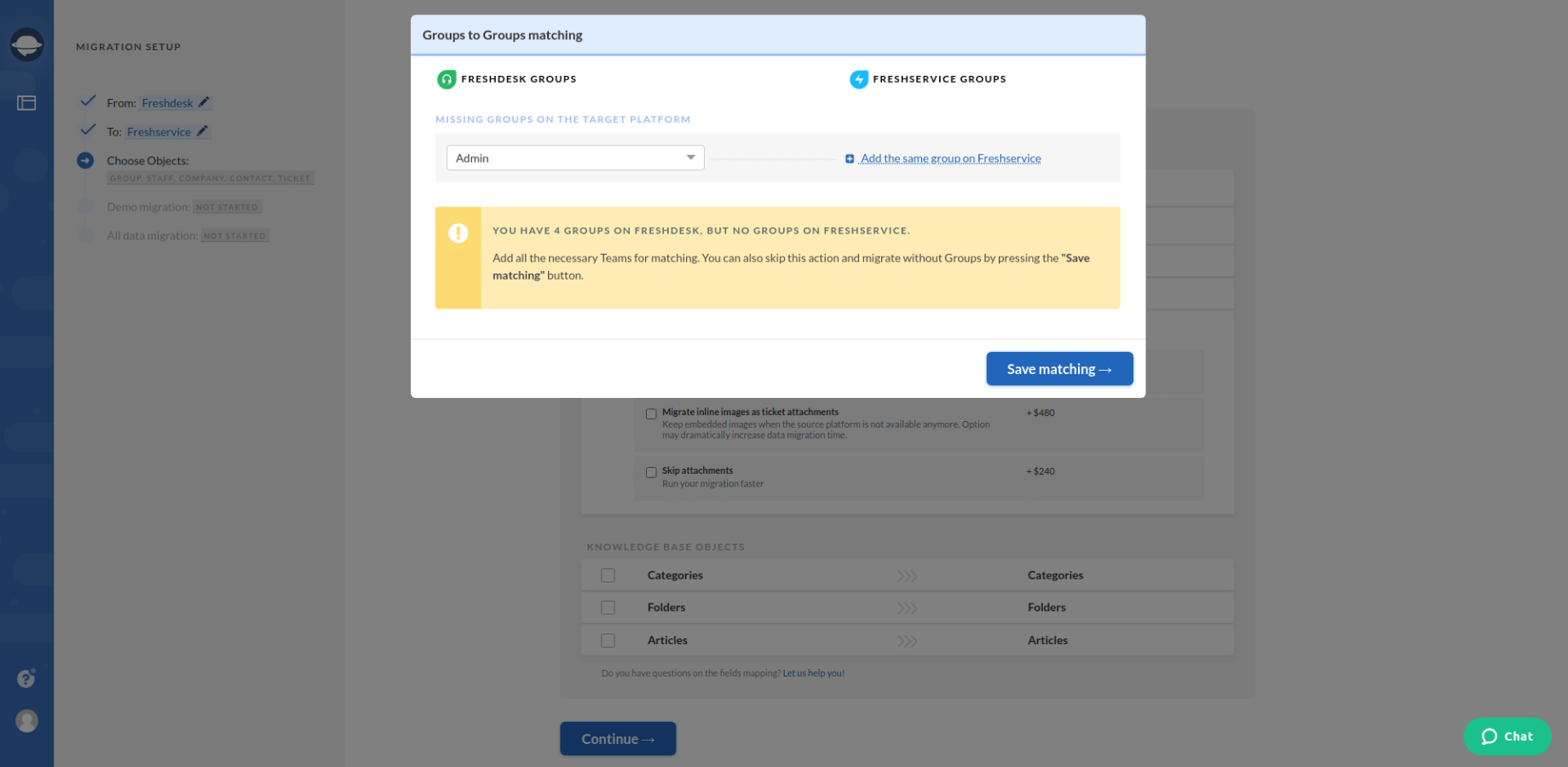
Task: Click the Migration Setup heading
Action: pos(129,47)
